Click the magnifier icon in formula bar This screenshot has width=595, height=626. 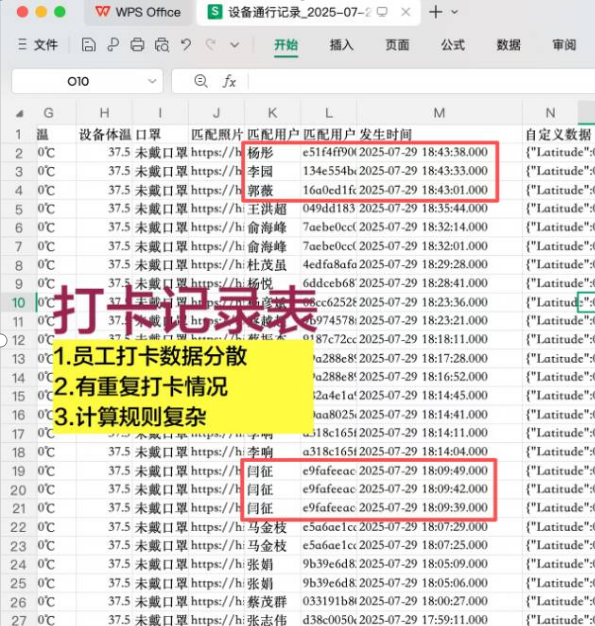[200, 81]
